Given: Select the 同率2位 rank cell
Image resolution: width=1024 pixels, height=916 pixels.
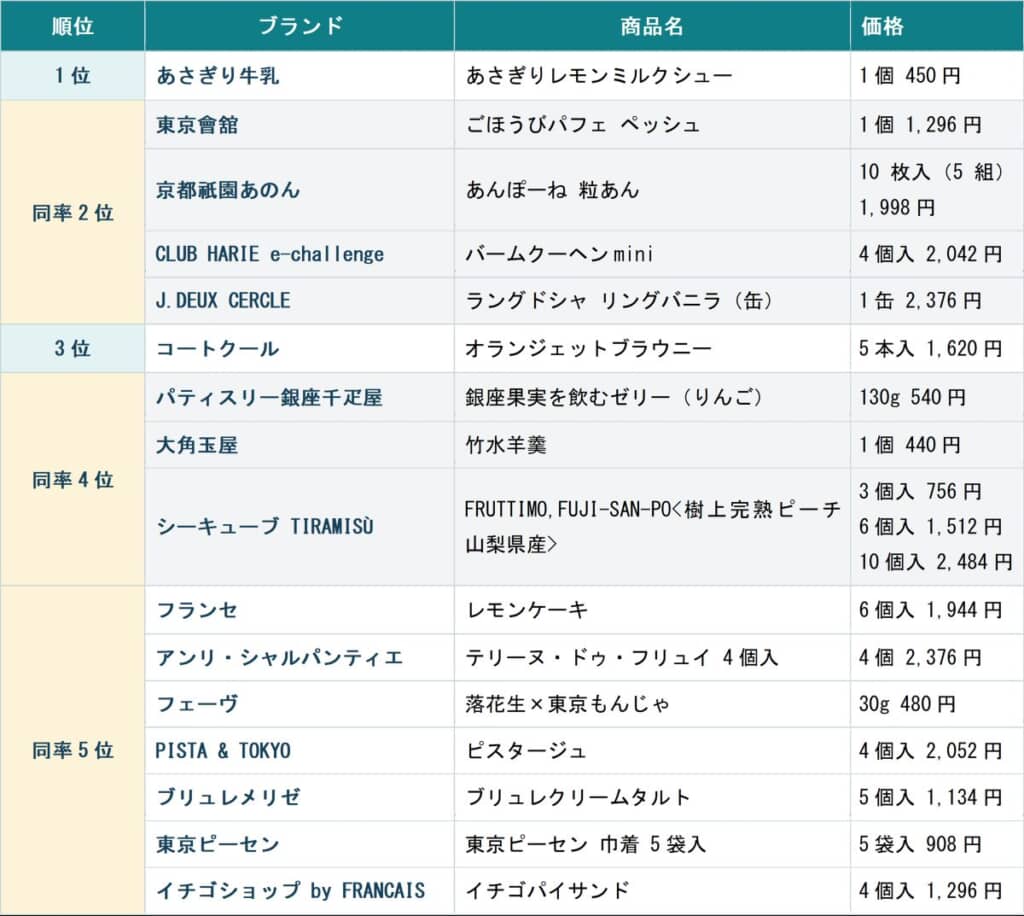Looking at the screenshot, I should tap(72, 212).
